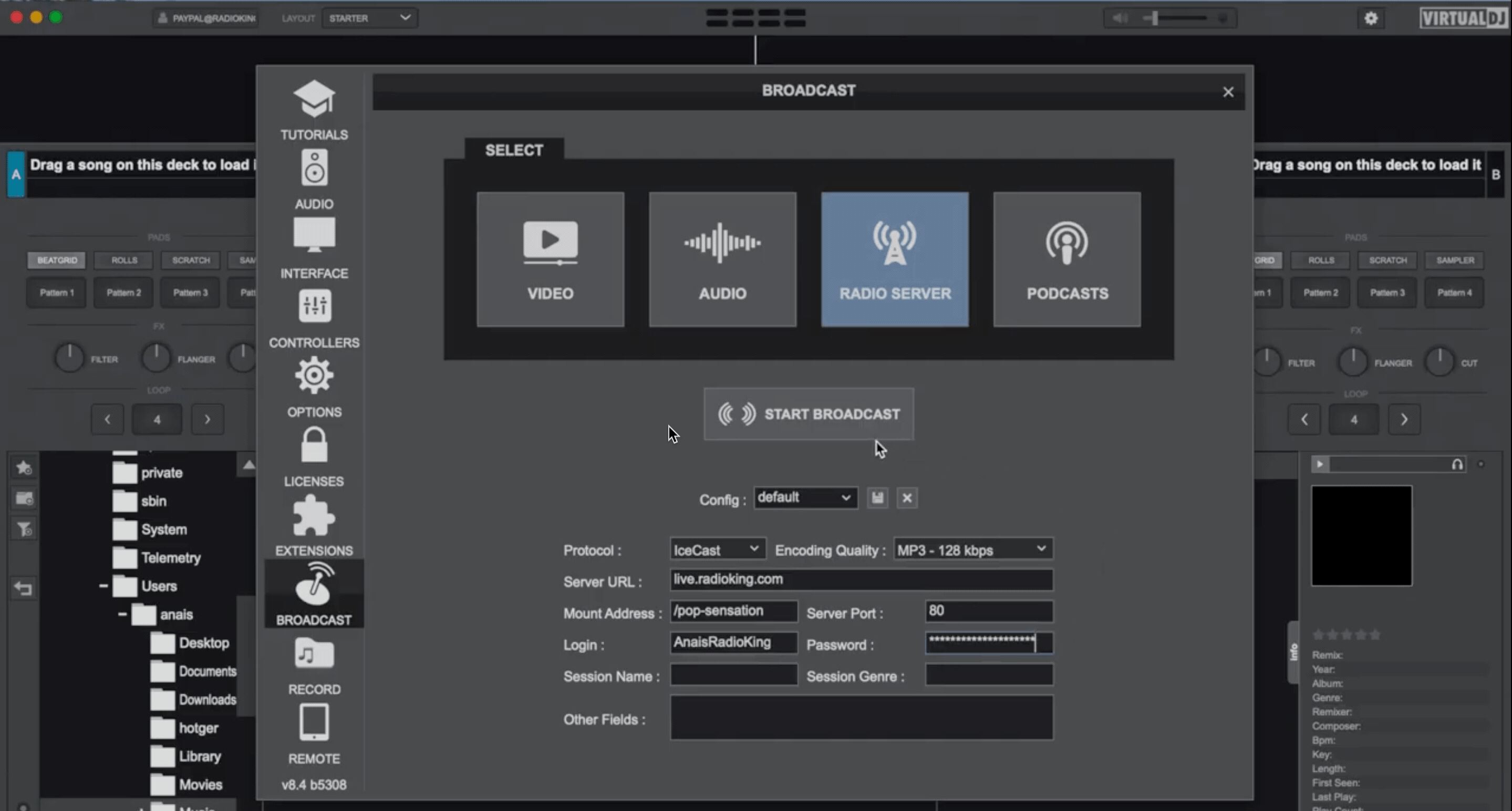This screenshot has height=811, width=1512.
Task: Select the Beatgrid pads mode on deck A
Action: tap(57, 260)
